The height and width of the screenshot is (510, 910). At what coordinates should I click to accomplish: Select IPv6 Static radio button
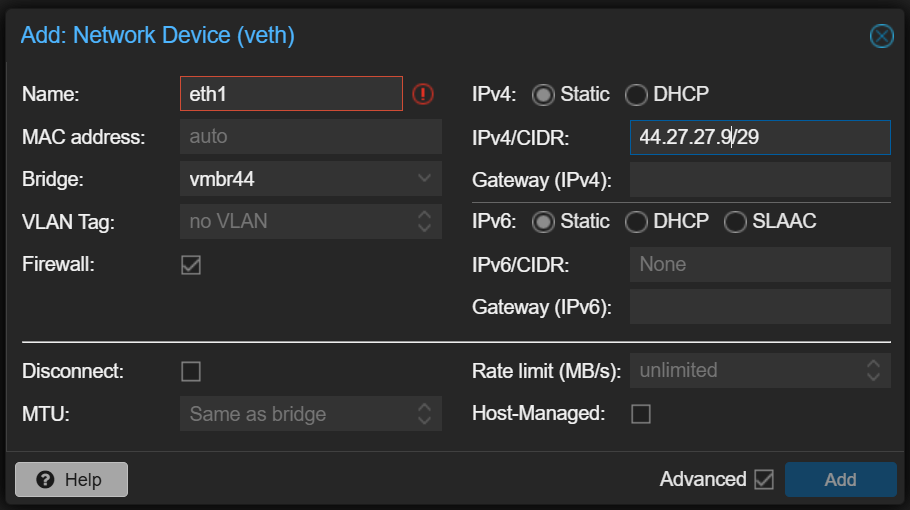(543, 222)
